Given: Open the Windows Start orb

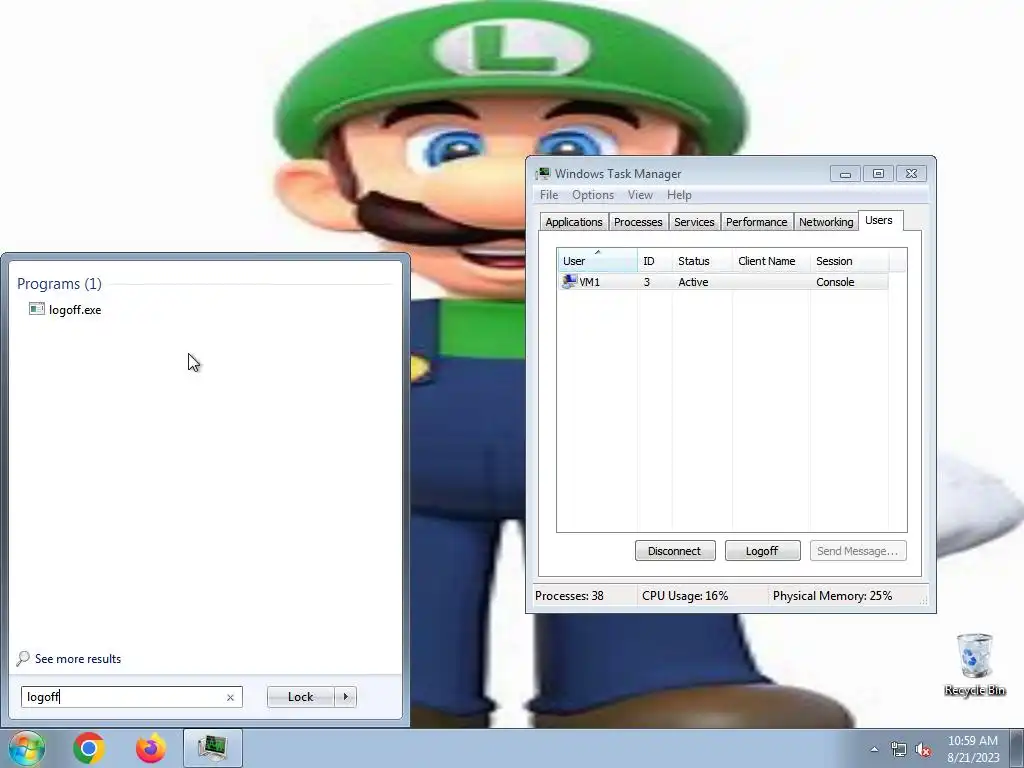Looking at the screenshot, I should point(26,748).
